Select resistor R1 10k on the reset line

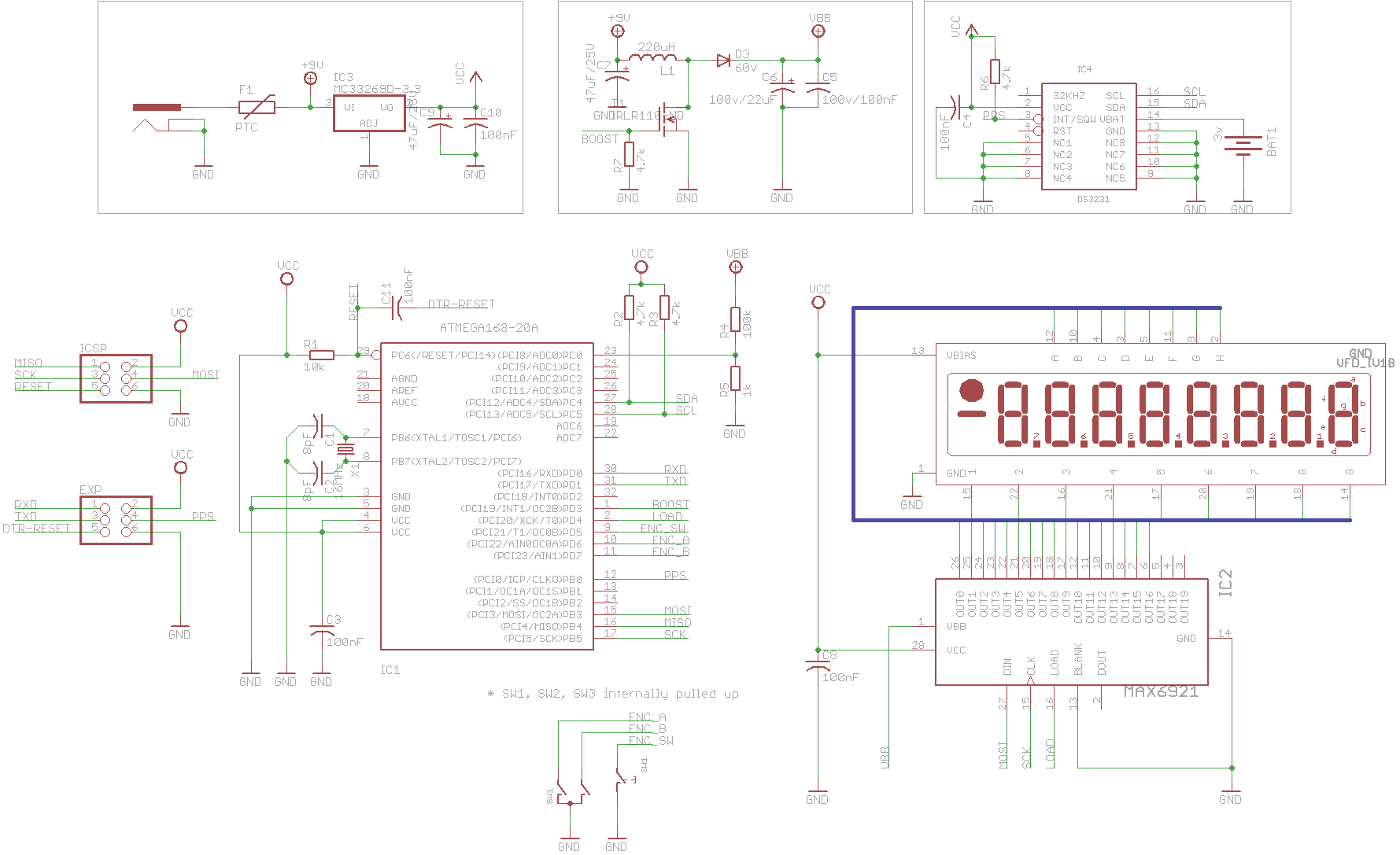pyautogui.click(x=321, y=356)
